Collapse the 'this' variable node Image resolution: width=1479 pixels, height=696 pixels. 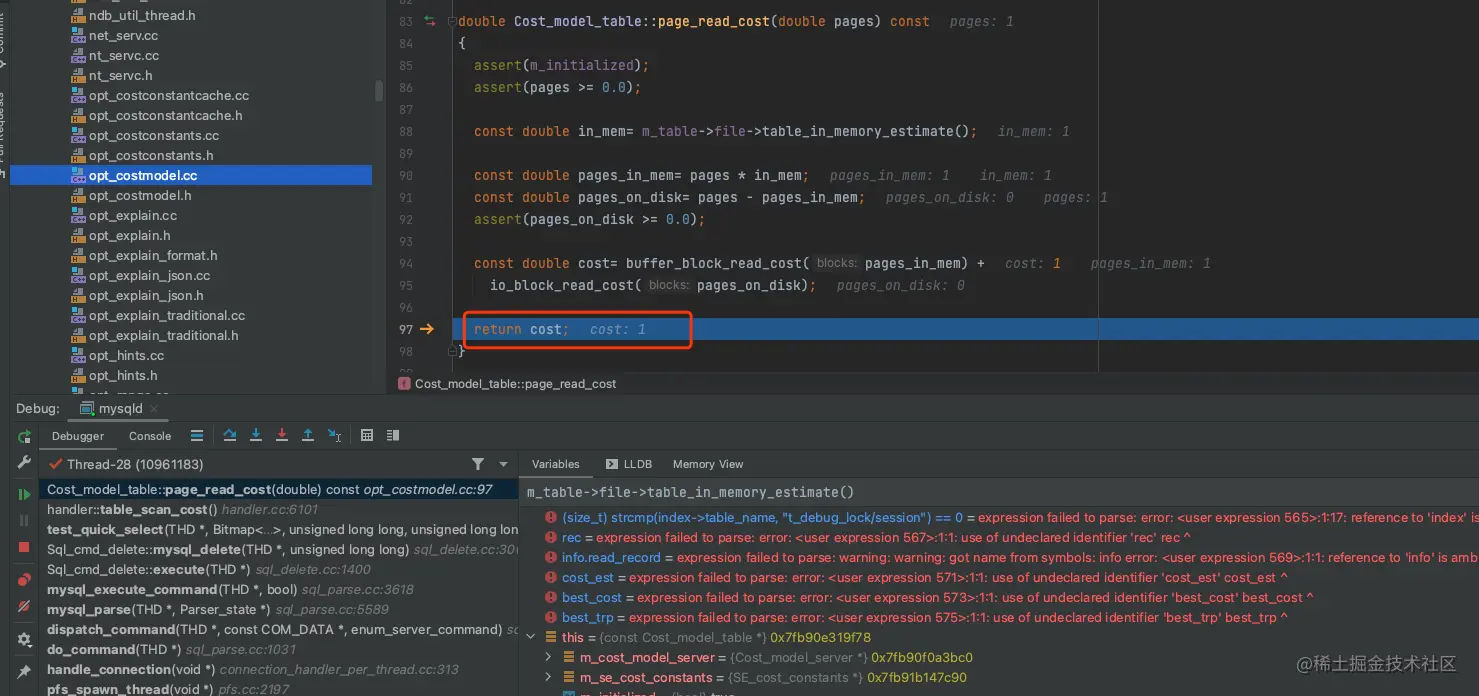(531, 637)
